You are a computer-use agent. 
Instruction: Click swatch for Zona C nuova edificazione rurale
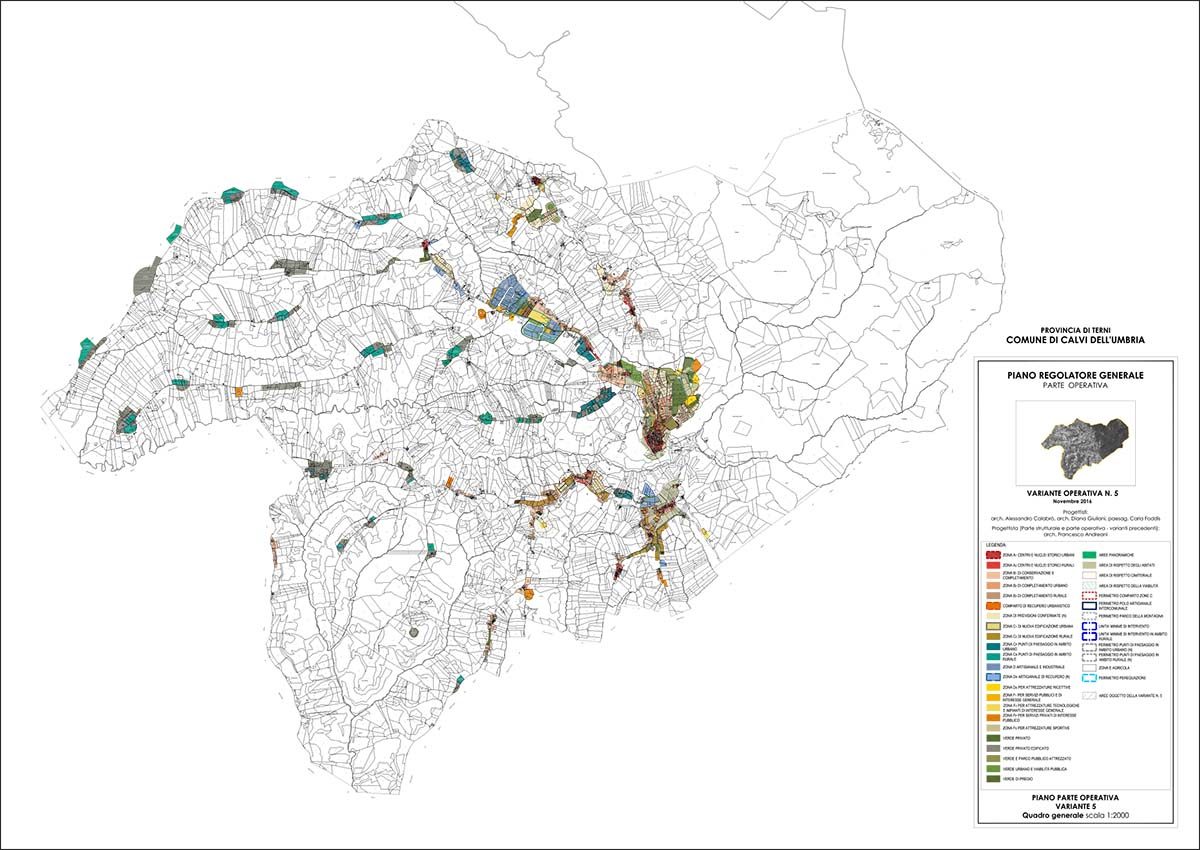point(993,636)
